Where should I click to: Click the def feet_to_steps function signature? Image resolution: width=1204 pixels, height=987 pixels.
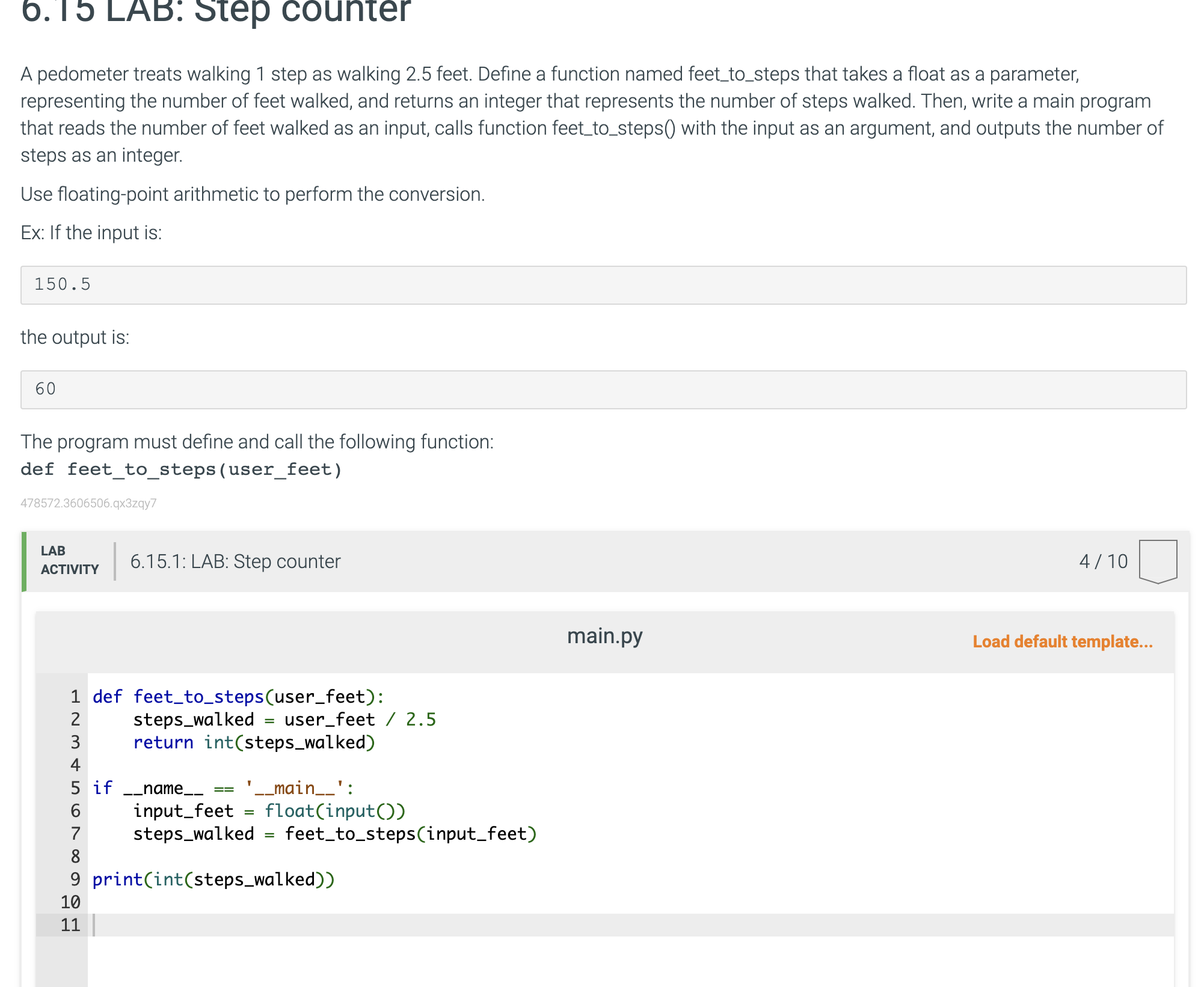point(181,469)
